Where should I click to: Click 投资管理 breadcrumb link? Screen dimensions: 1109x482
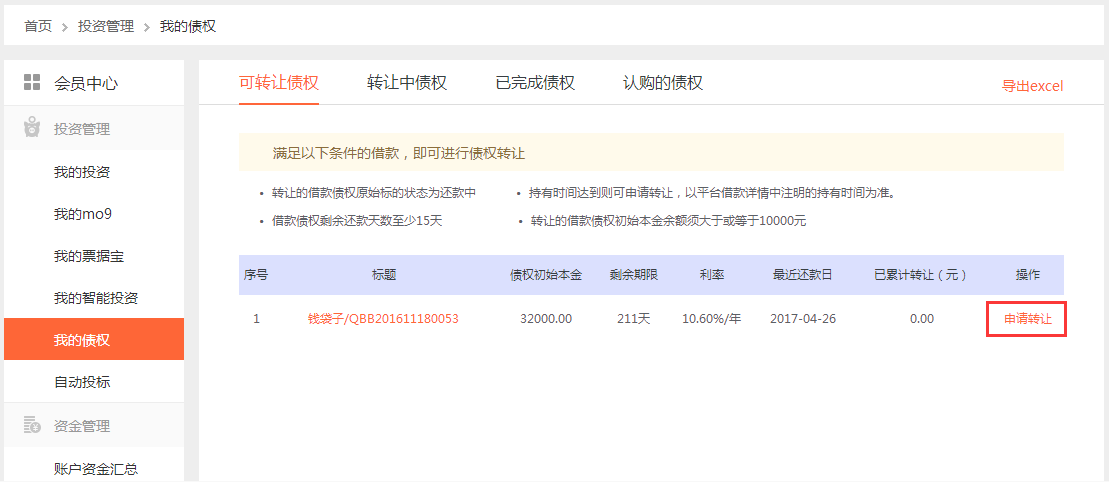coord(106,27)
